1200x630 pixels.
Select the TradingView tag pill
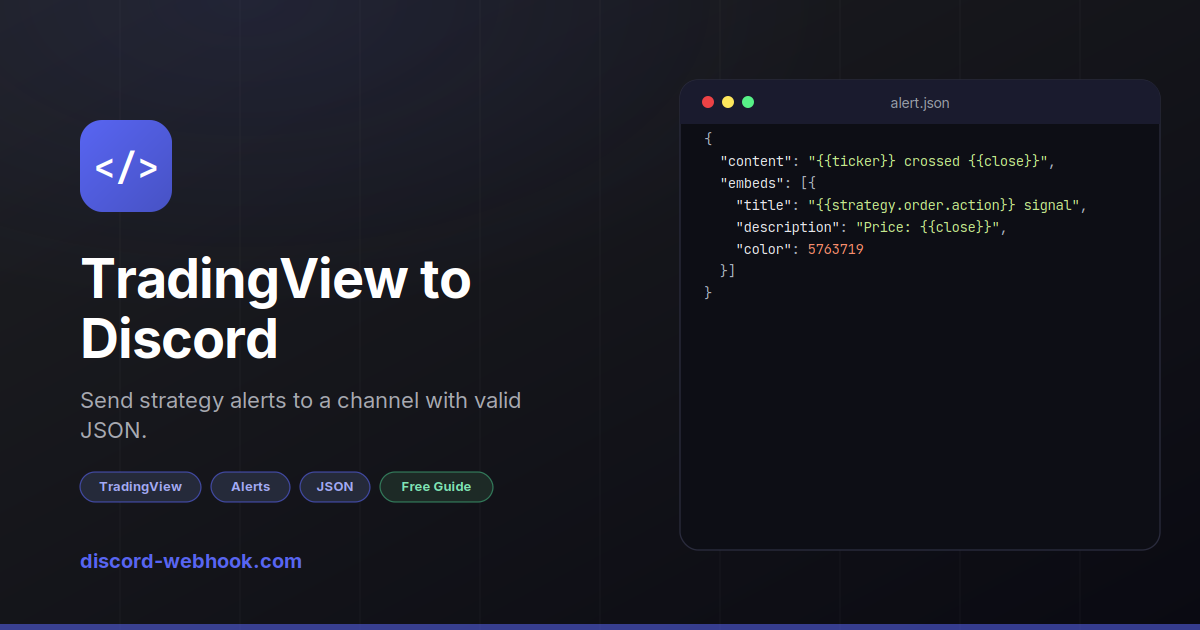point(141,487)
